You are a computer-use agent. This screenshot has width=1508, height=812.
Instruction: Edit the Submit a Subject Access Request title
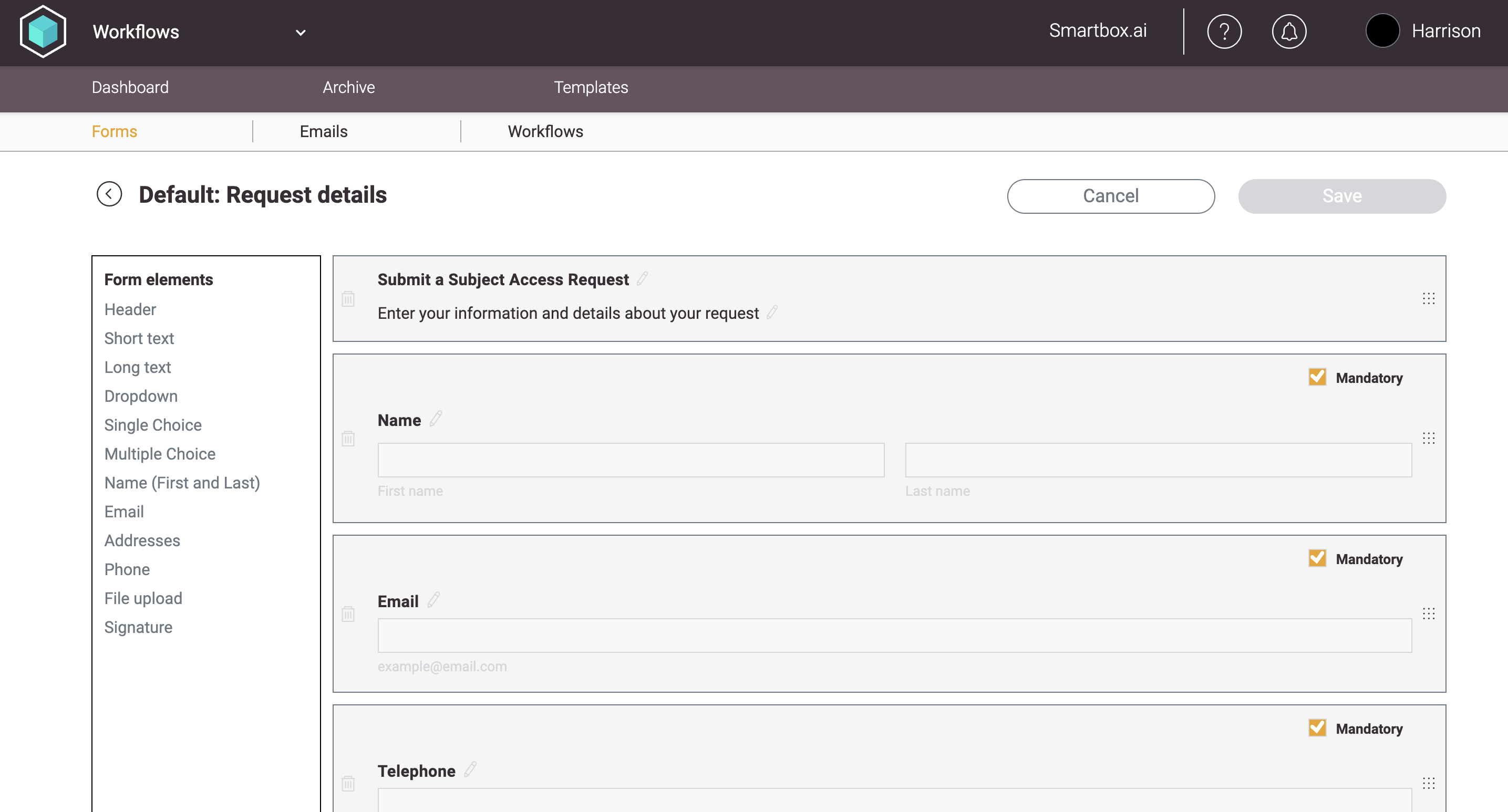pos(642,278)
